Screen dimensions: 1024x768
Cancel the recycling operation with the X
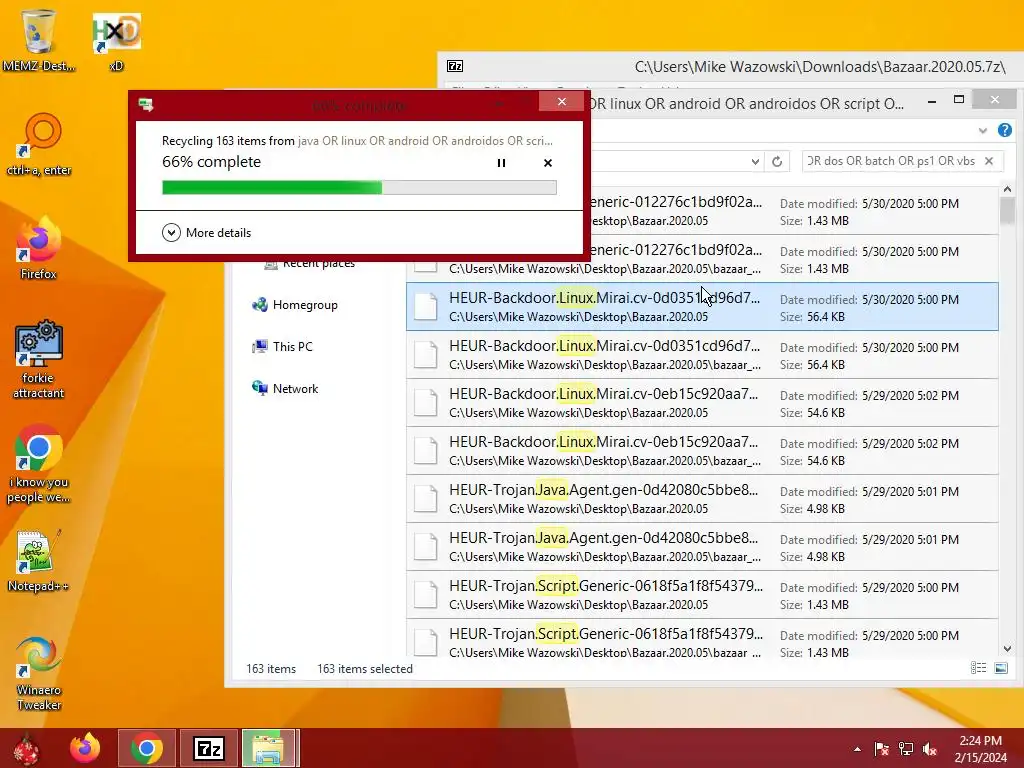[x=548, y=163]
